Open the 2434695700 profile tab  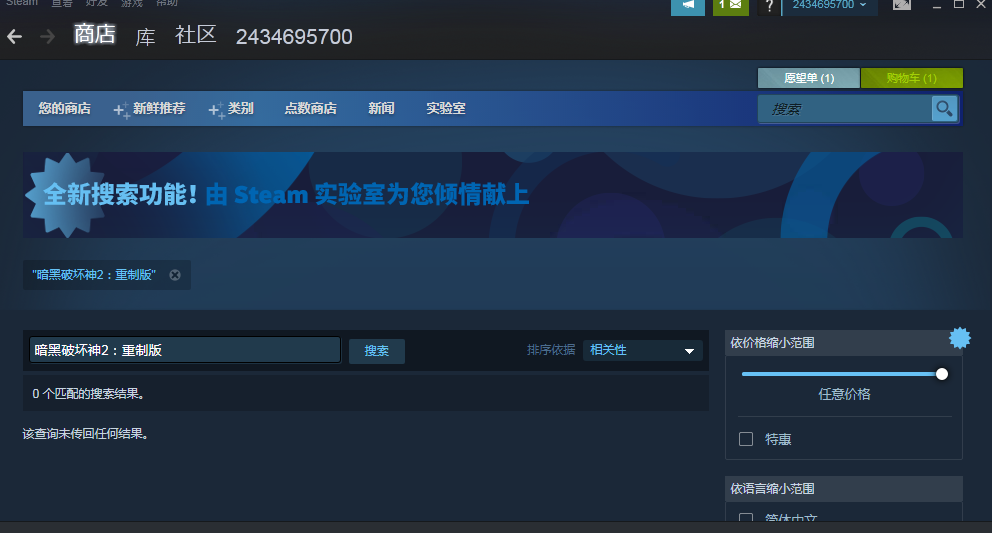coord(294,37)
